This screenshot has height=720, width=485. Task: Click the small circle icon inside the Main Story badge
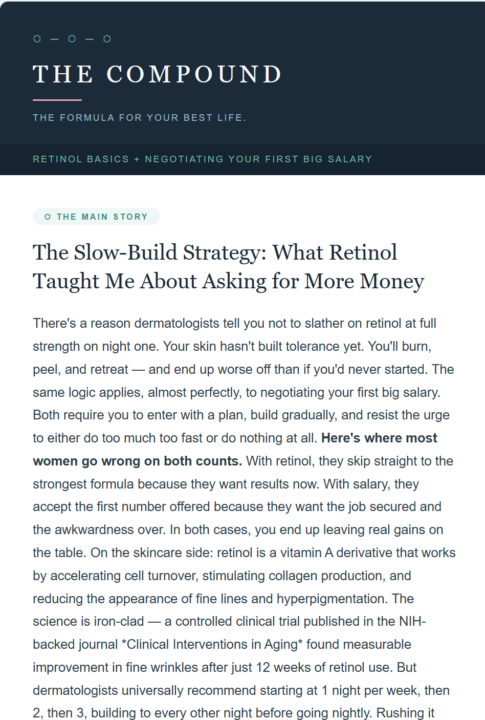coord(48,217)
